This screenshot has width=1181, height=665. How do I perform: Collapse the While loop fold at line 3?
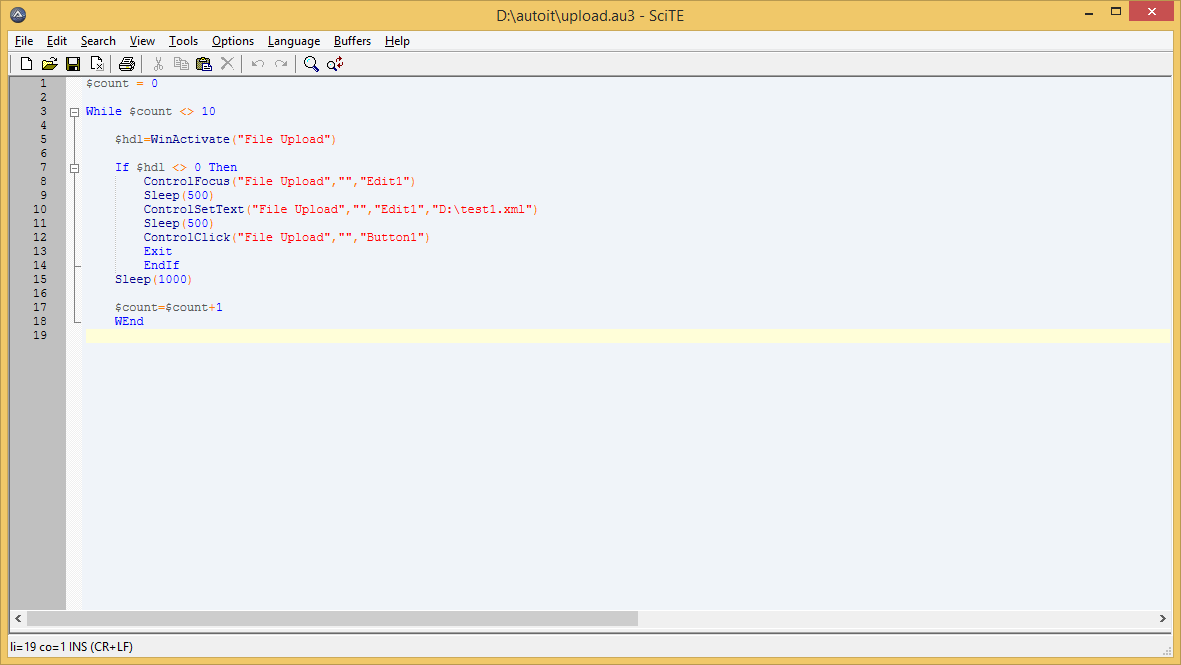click(x=75, y=111)
